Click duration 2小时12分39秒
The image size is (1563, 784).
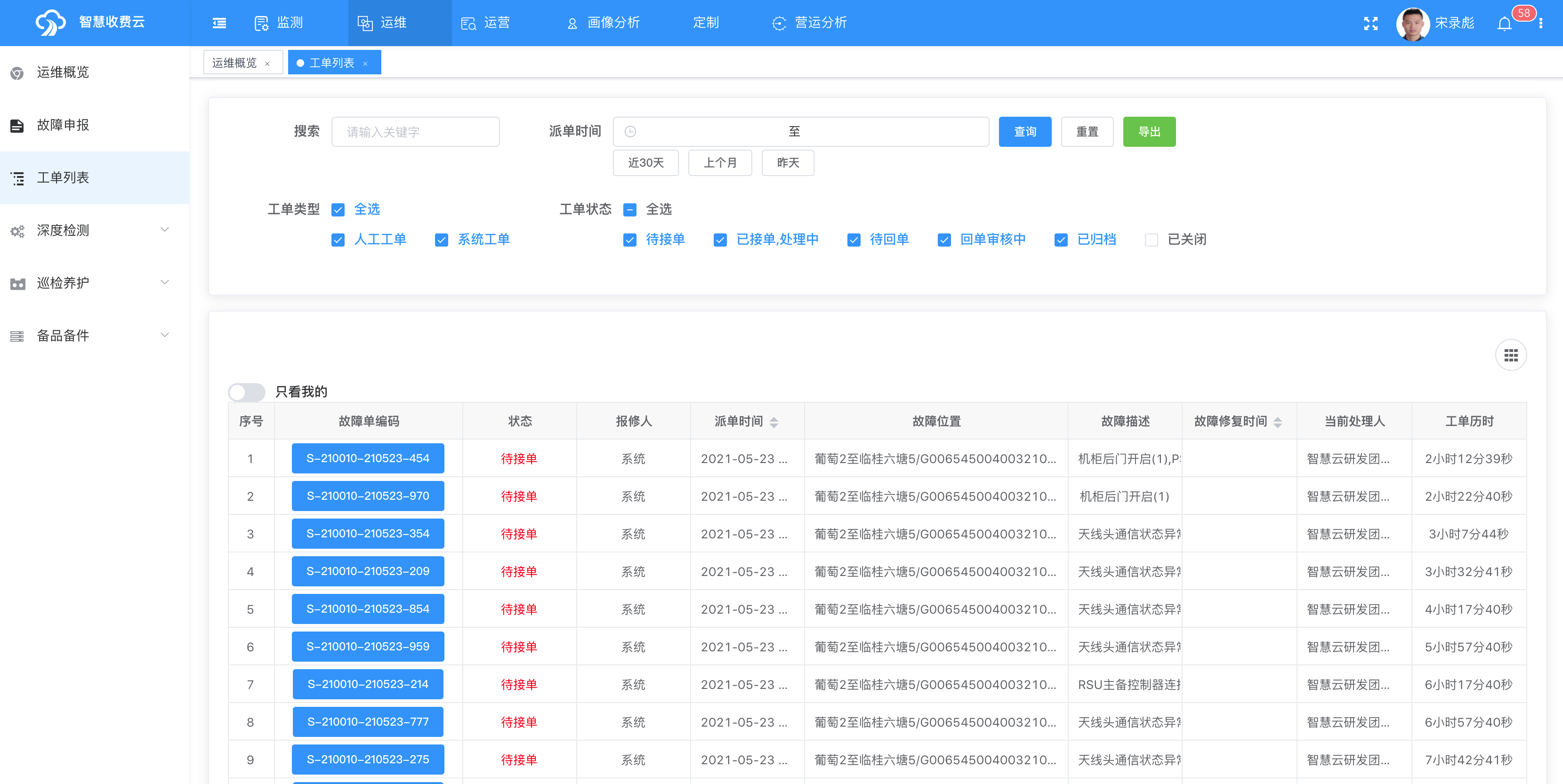(x=1468, y=459)
